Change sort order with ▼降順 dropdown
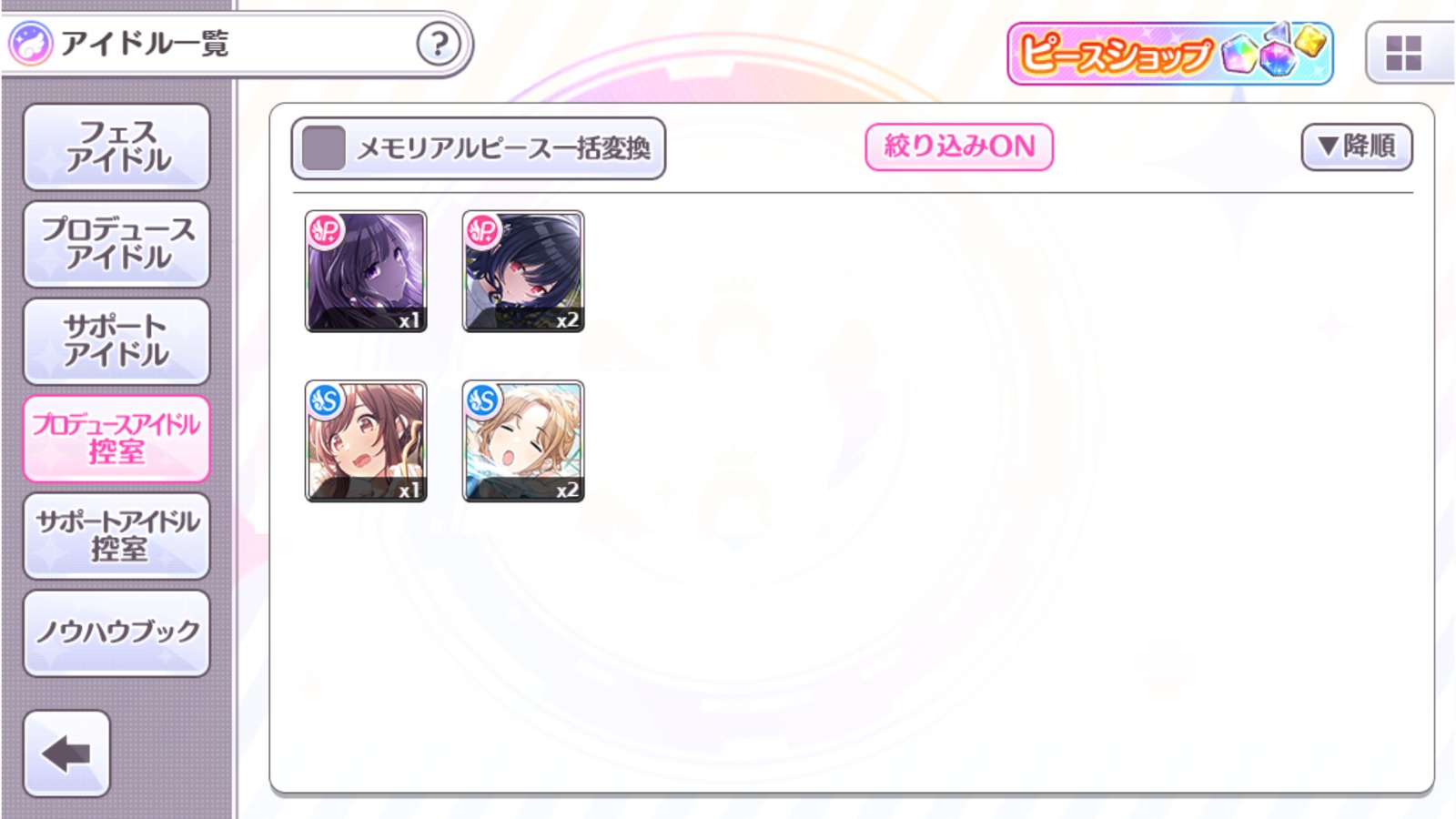Image resolution: width=1456 pixels, height=819 pixels. click(1357, 147)
